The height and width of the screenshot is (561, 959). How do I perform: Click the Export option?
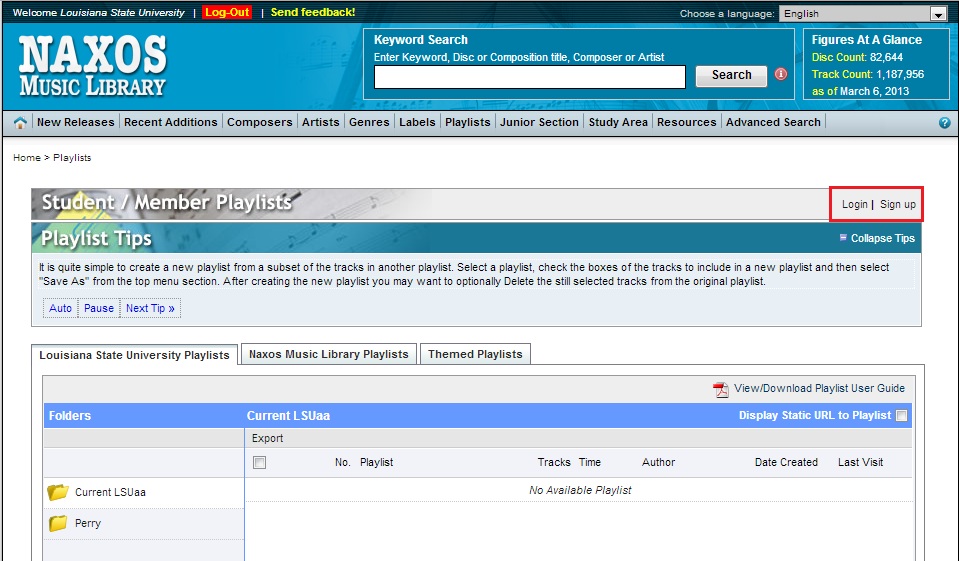267,438
